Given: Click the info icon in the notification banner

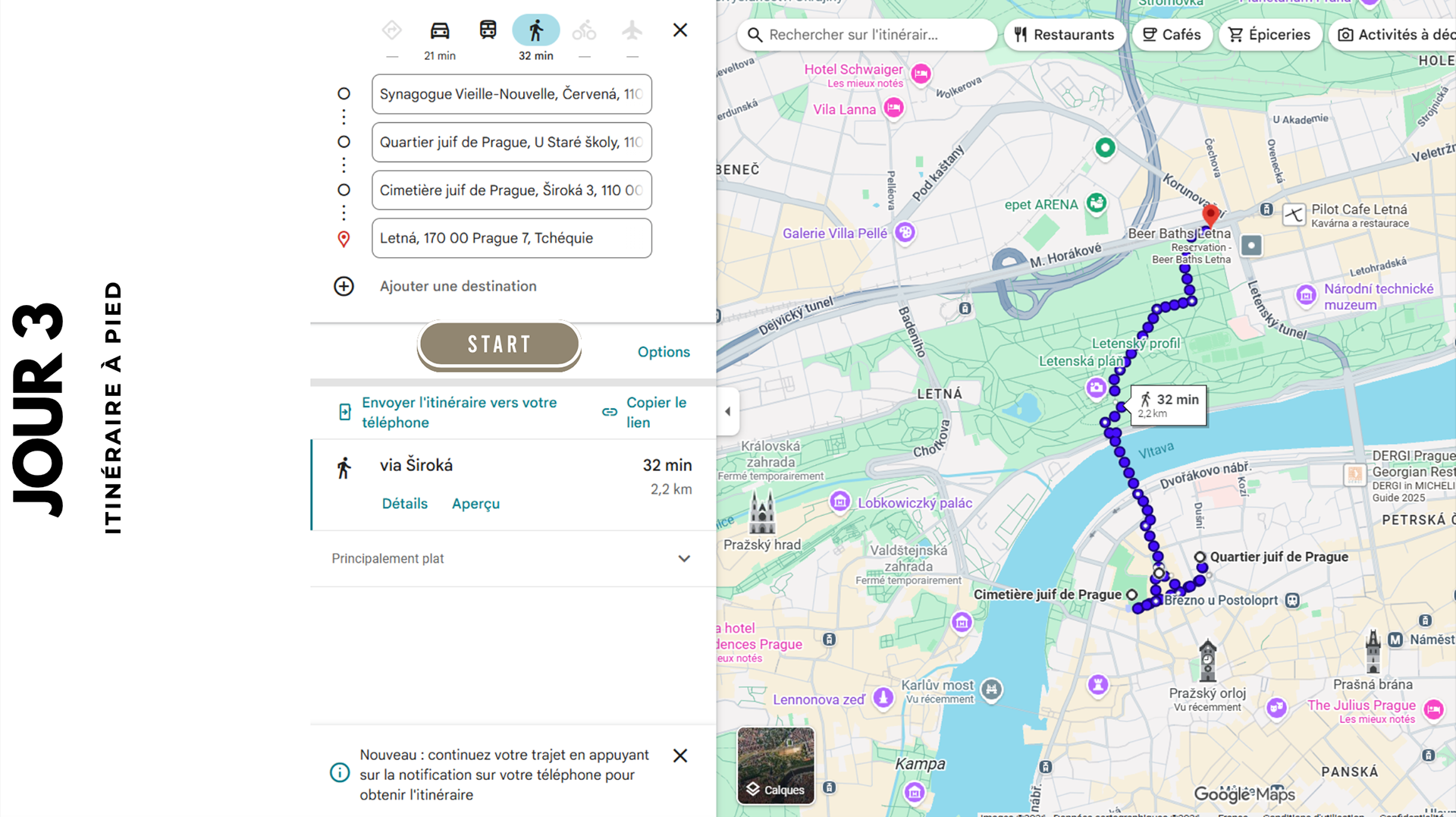Looking at the screenshot, I should click(x=340, y=773).
